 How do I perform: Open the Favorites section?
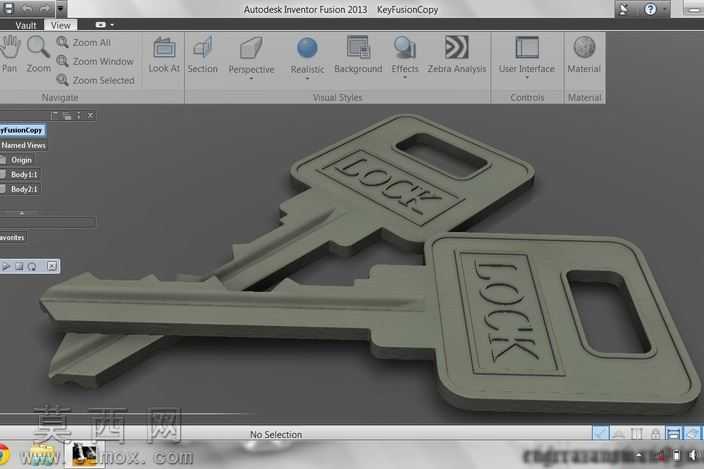tap(13, 237)
